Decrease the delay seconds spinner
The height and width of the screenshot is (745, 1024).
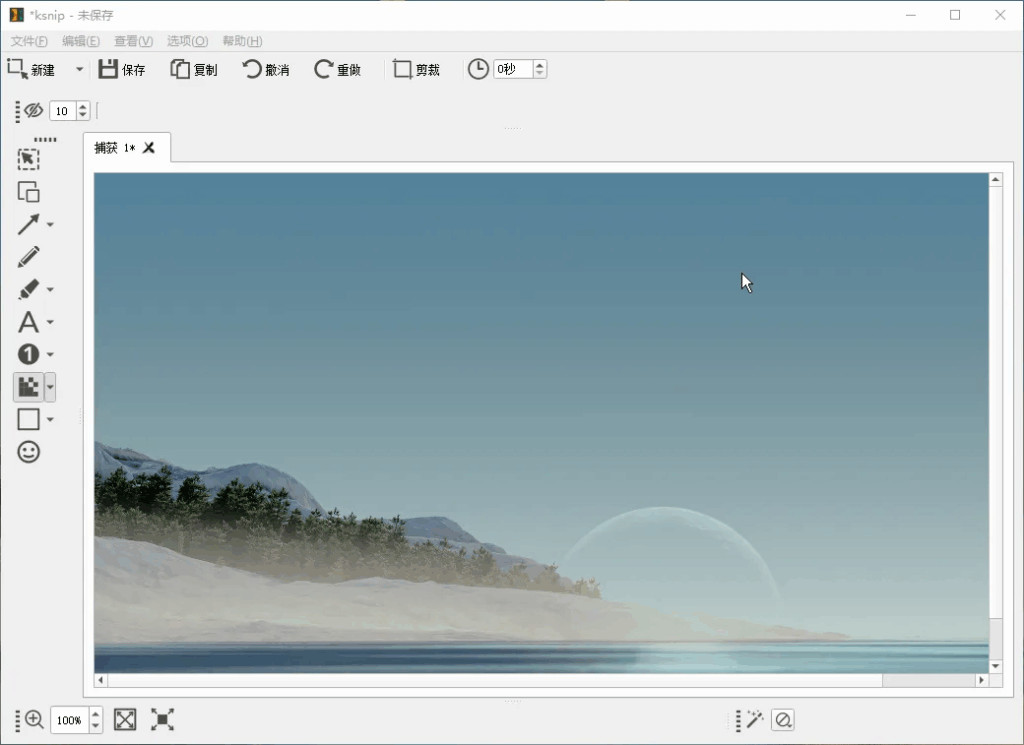point(539,74)
